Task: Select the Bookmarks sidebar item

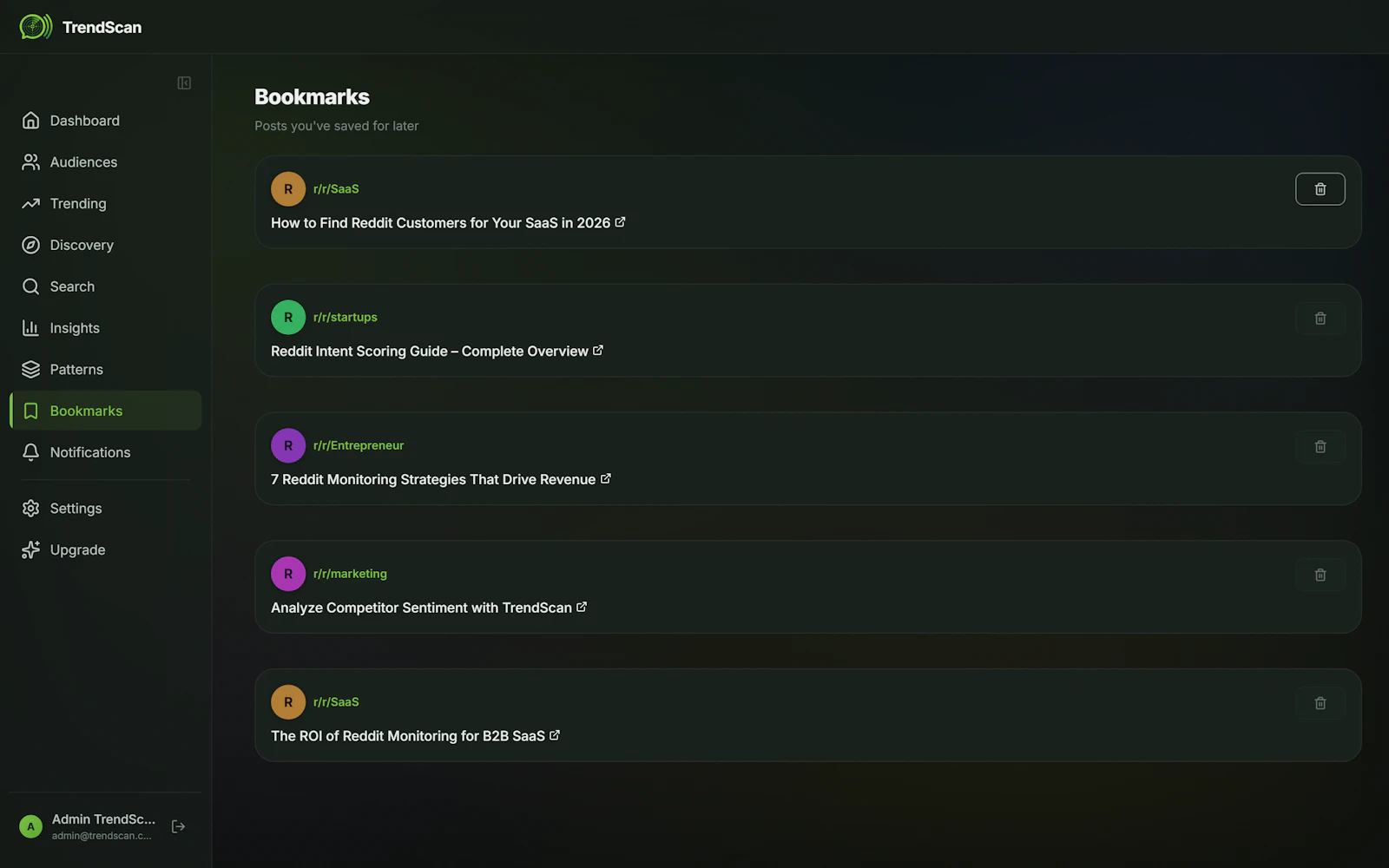Action: [106, 411]
